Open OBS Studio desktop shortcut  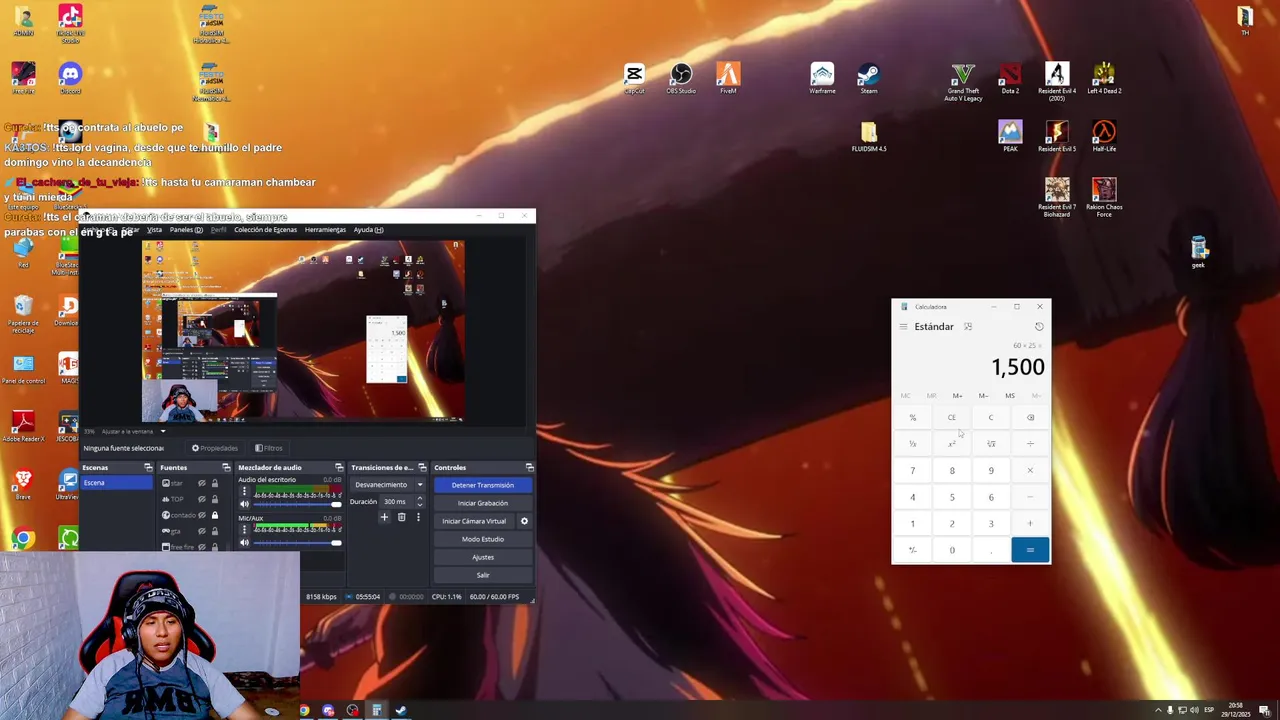(x=681, y=79)
